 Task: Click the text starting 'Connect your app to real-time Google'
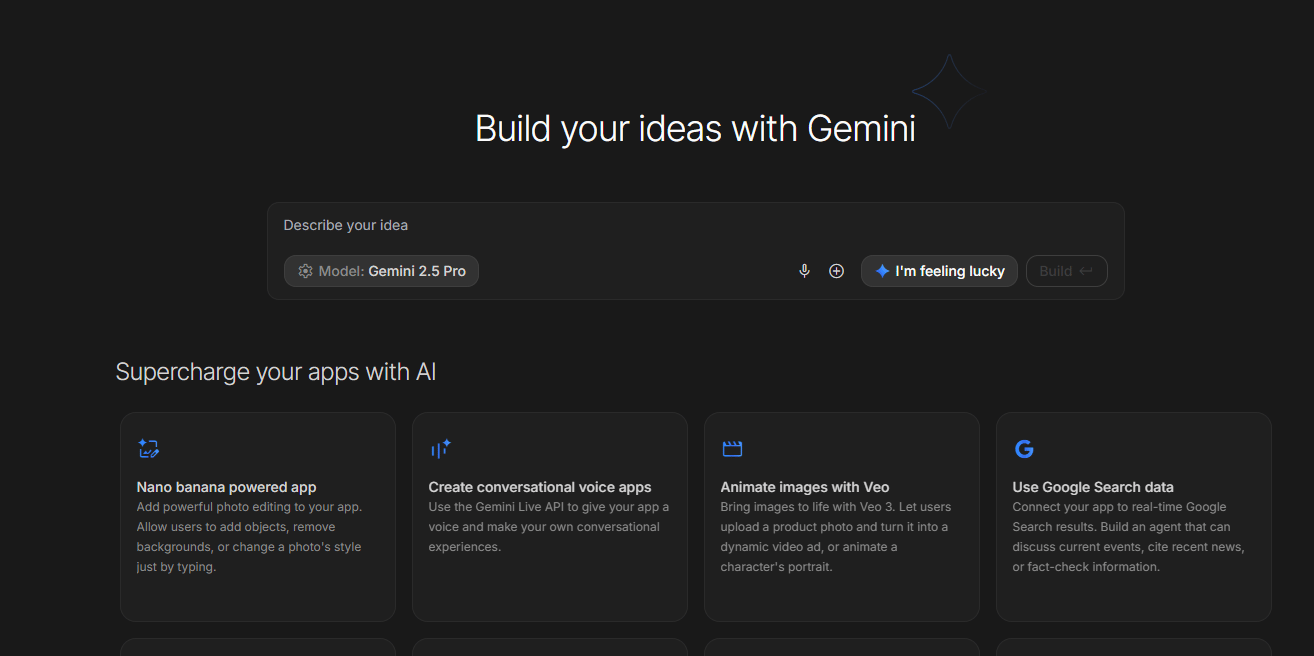tap(1128, 537)
